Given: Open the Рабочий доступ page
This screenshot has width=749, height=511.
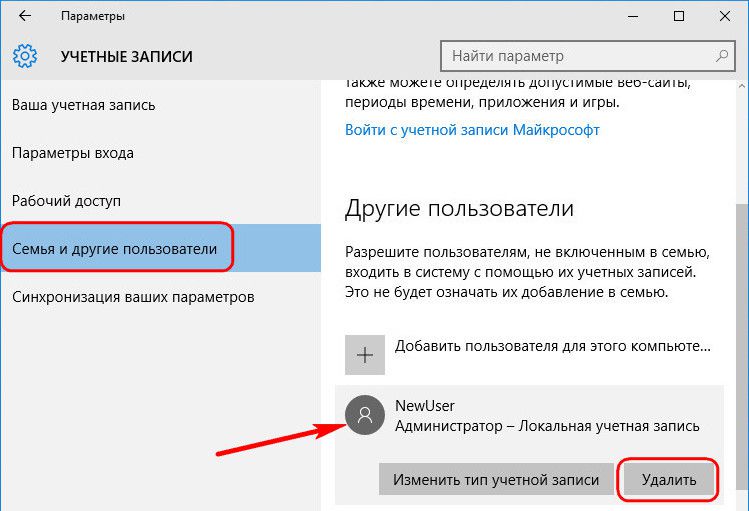Looking at the screenshot, I should (x=66, y=201).
